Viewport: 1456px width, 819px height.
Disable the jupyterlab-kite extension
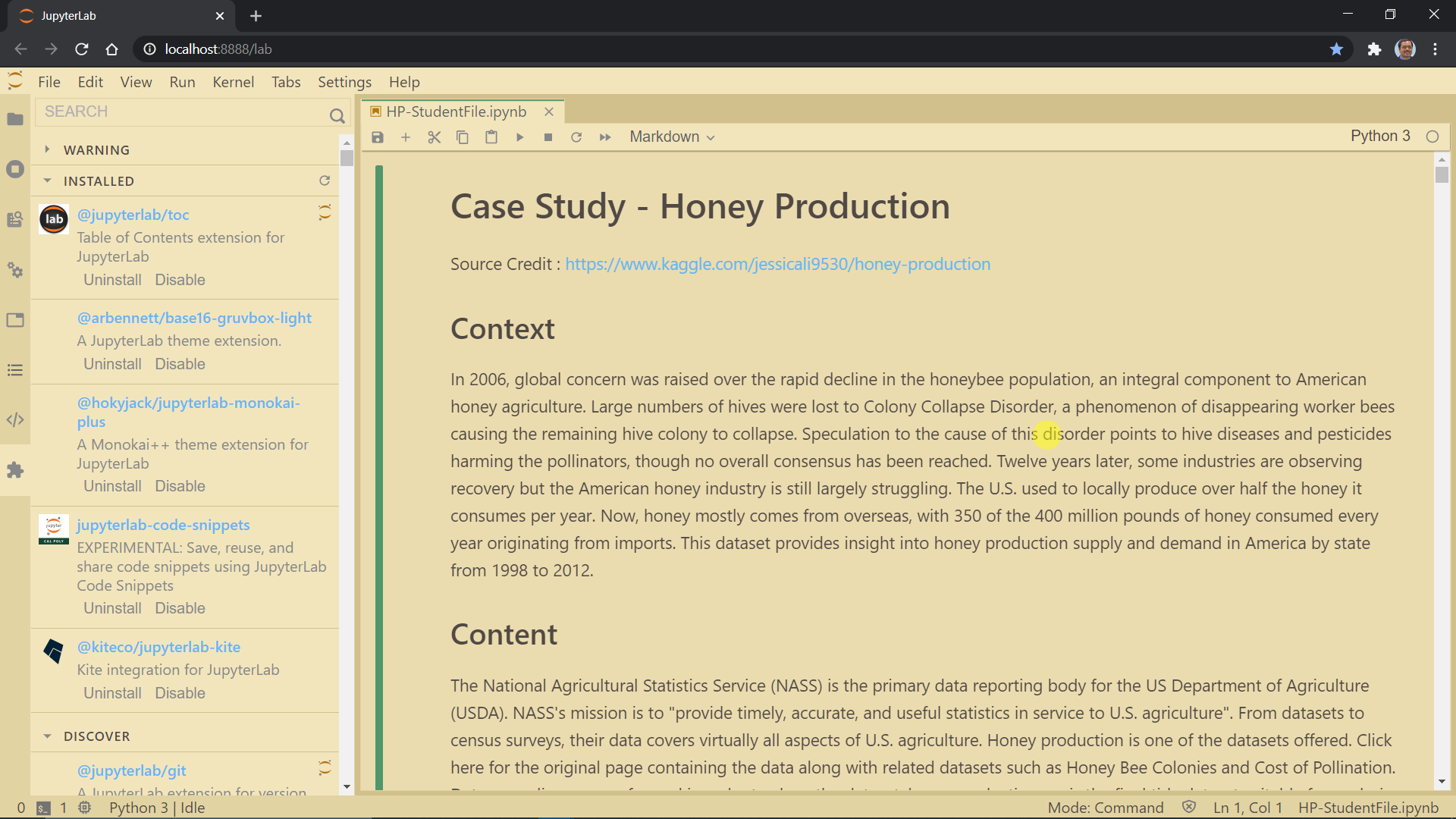coord(180,693)
